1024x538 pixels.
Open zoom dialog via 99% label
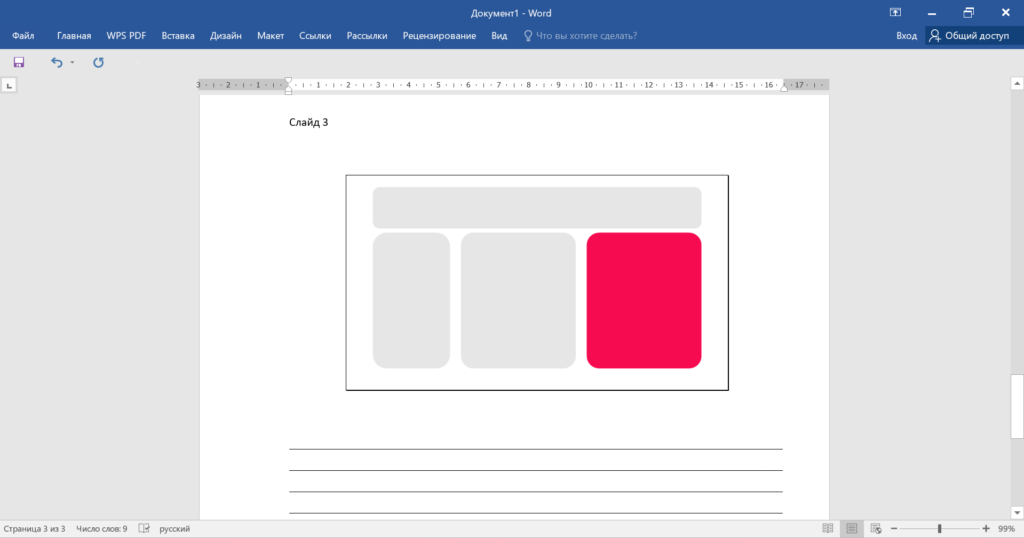(x=1006, y=529)
